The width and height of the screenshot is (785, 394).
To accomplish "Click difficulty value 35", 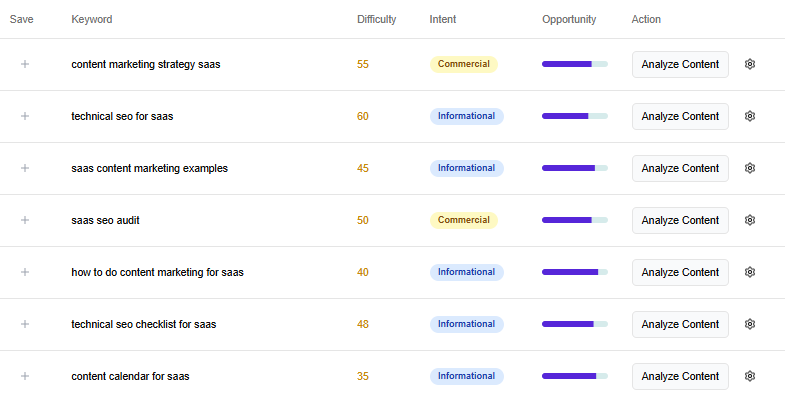I will click(x=362, y=377).
